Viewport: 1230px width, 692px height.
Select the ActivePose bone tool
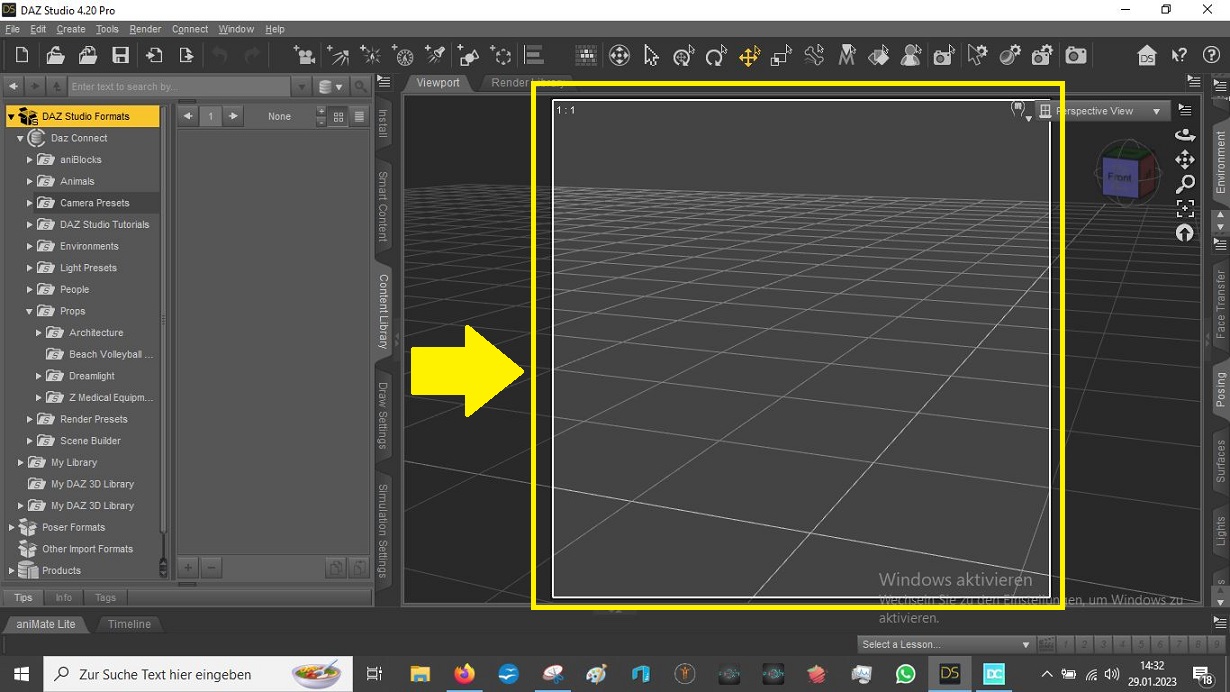[814, 56]
